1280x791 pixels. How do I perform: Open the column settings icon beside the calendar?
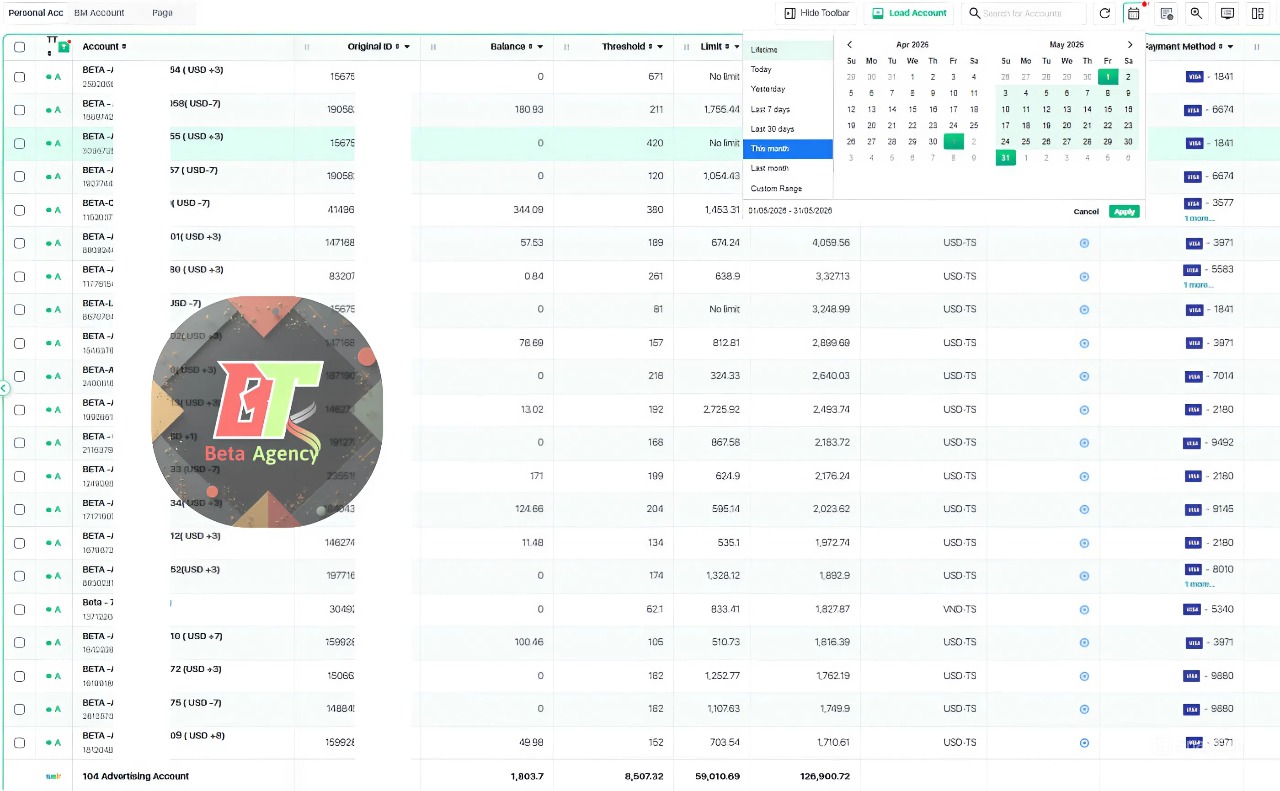[1166, 13]
